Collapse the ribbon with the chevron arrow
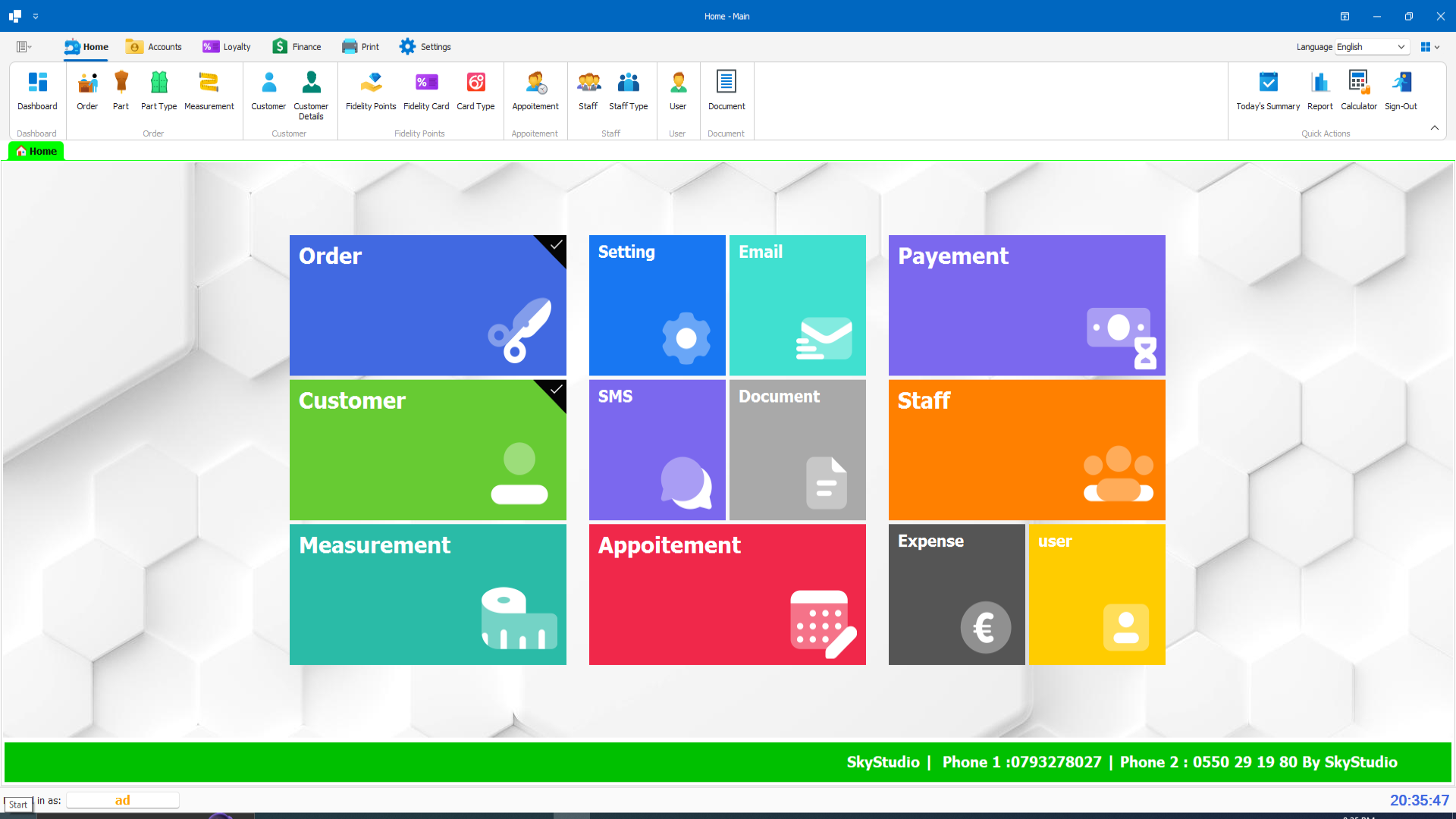1456x819 pixels. [x=1435, y=128]
